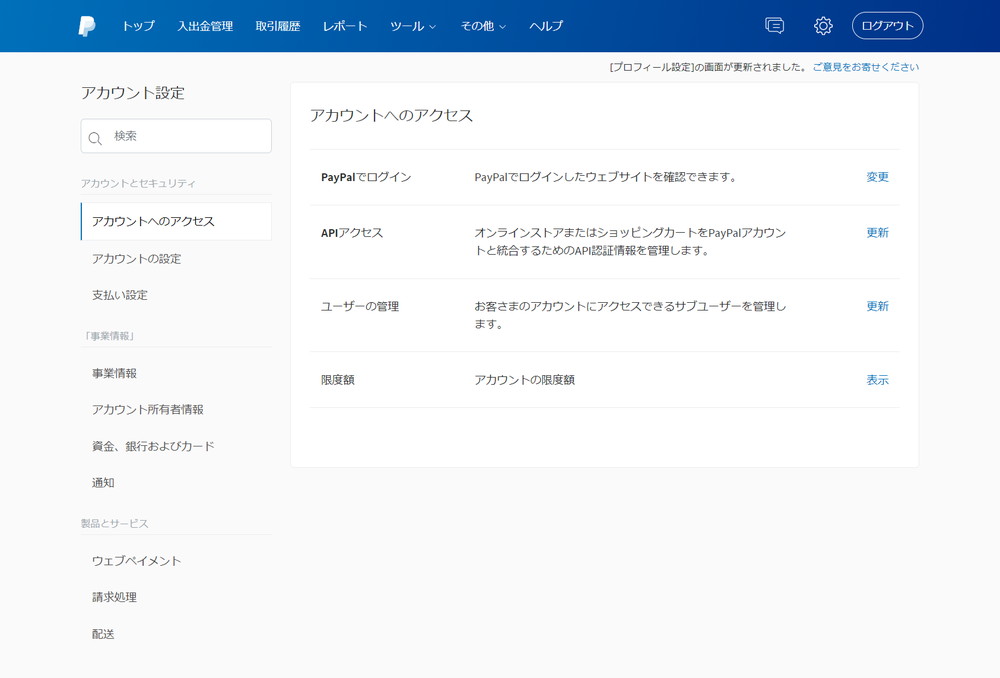
Task: Click the アカウントとセキュリティ section label
Action: [x=138, y=183]
